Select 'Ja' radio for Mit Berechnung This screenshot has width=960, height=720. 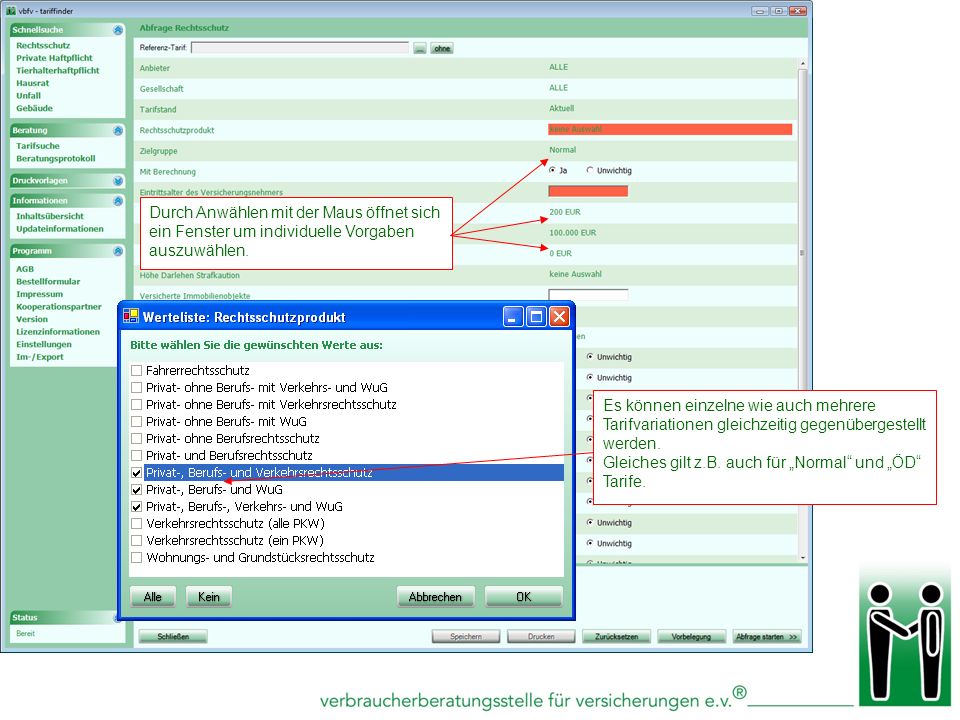click(553, 170)
